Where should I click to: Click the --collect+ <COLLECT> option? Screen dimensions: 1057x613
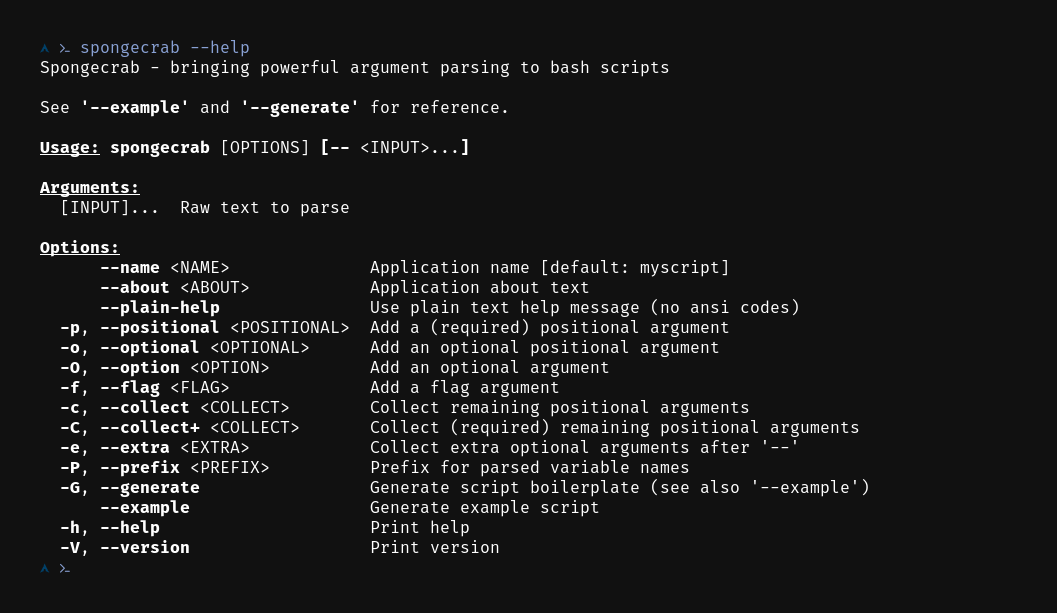click(x=200, y=428)
